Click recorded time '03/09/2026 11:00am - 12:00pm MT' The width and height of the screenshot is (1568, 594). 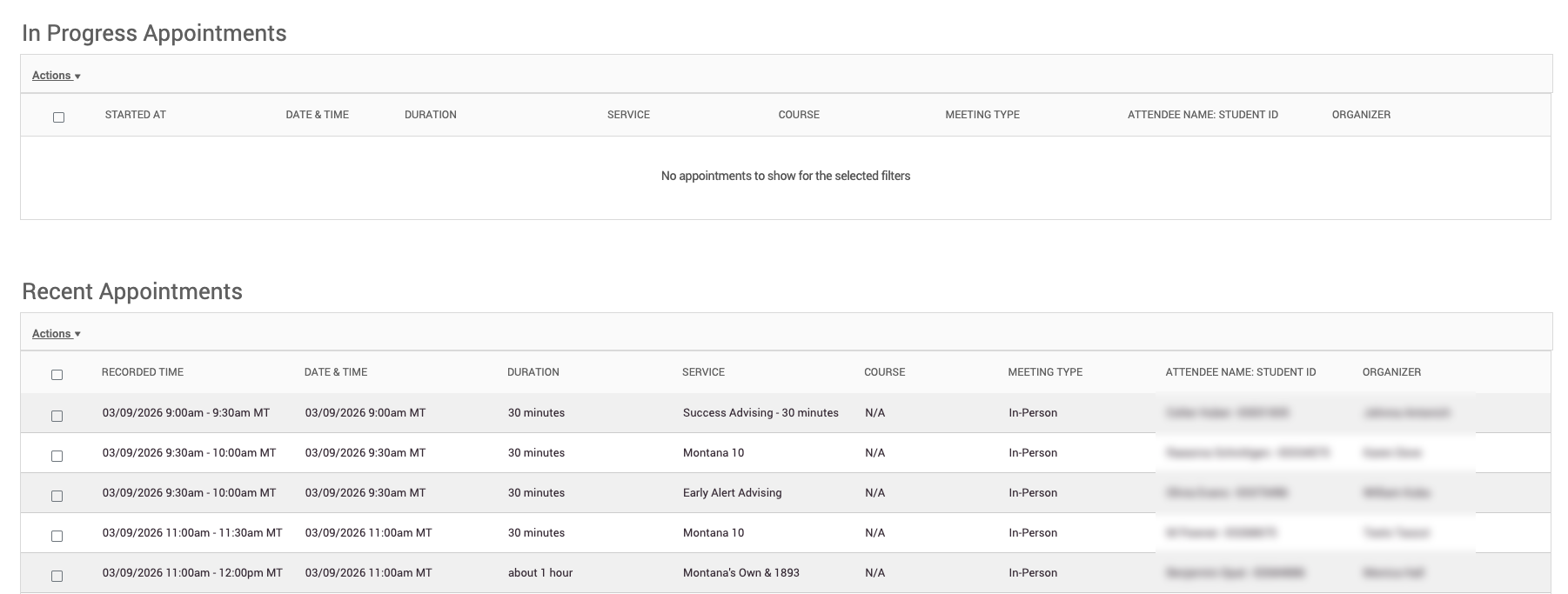[192, 573]
